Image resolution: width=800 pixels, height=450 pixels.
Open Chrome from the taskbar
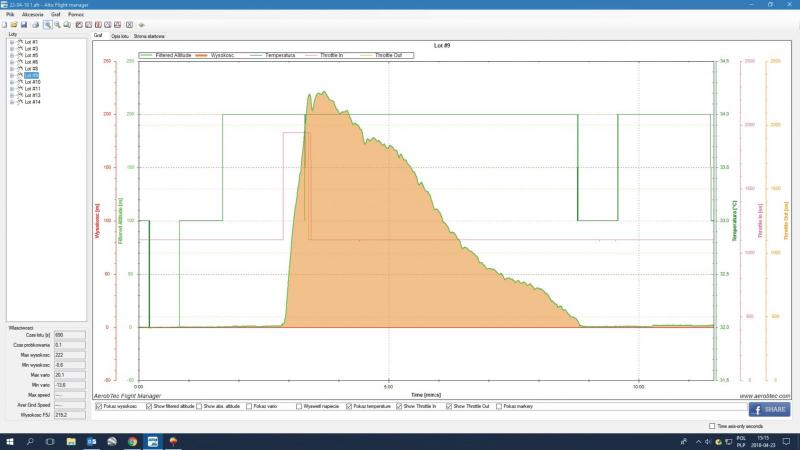tap(132, 441)
